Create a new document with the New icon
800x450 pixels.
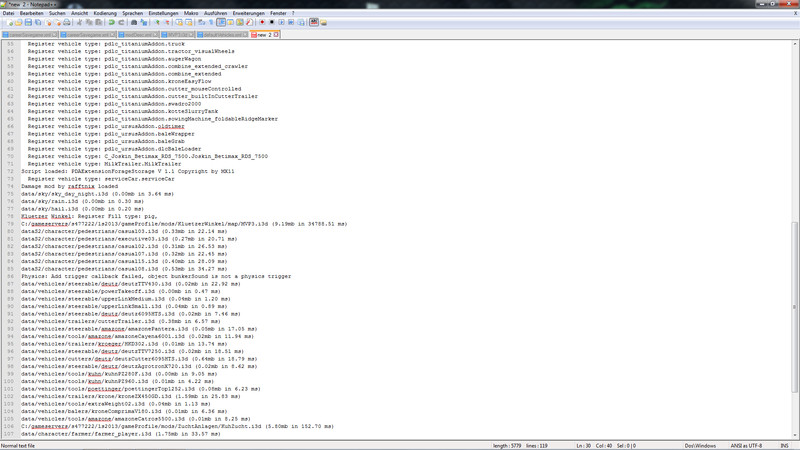coord(10,22)
